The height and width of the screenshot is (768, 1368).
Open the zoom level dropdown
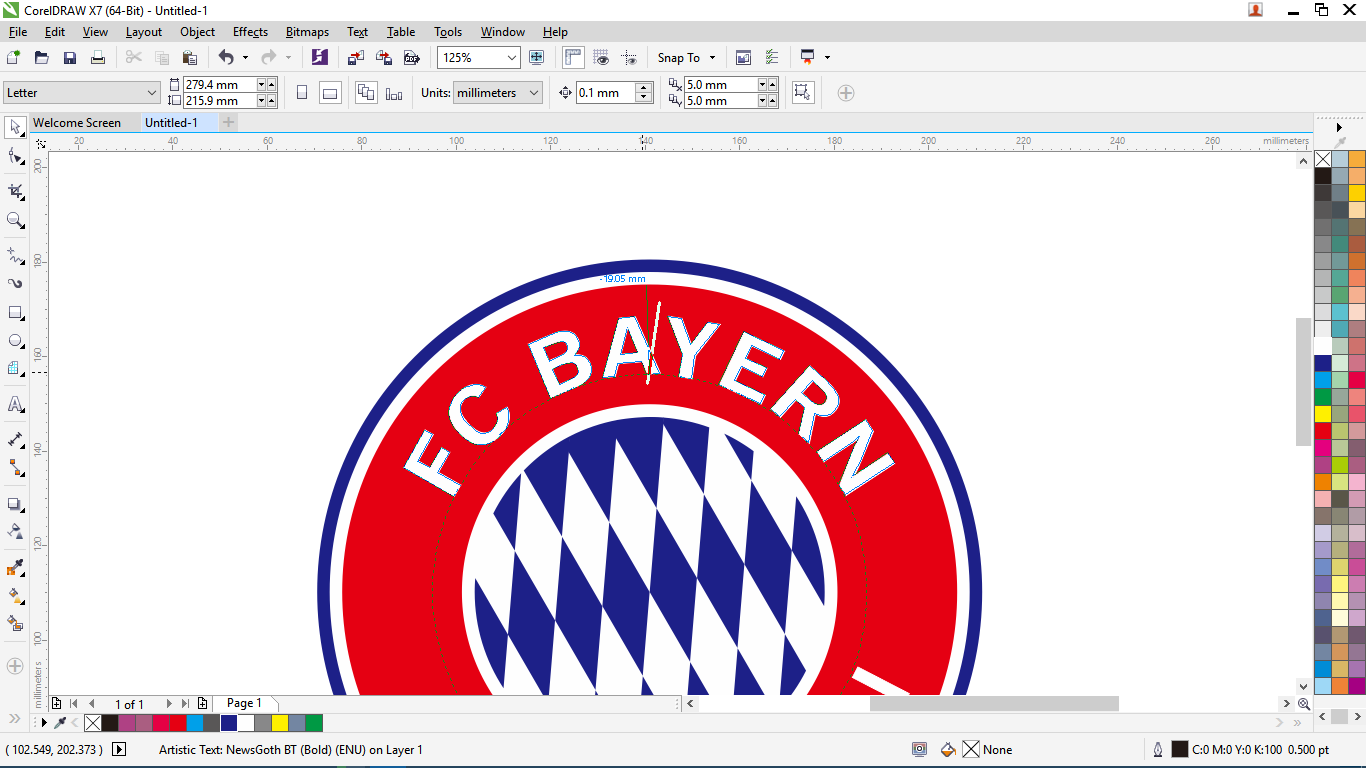[x=512, y=58]
